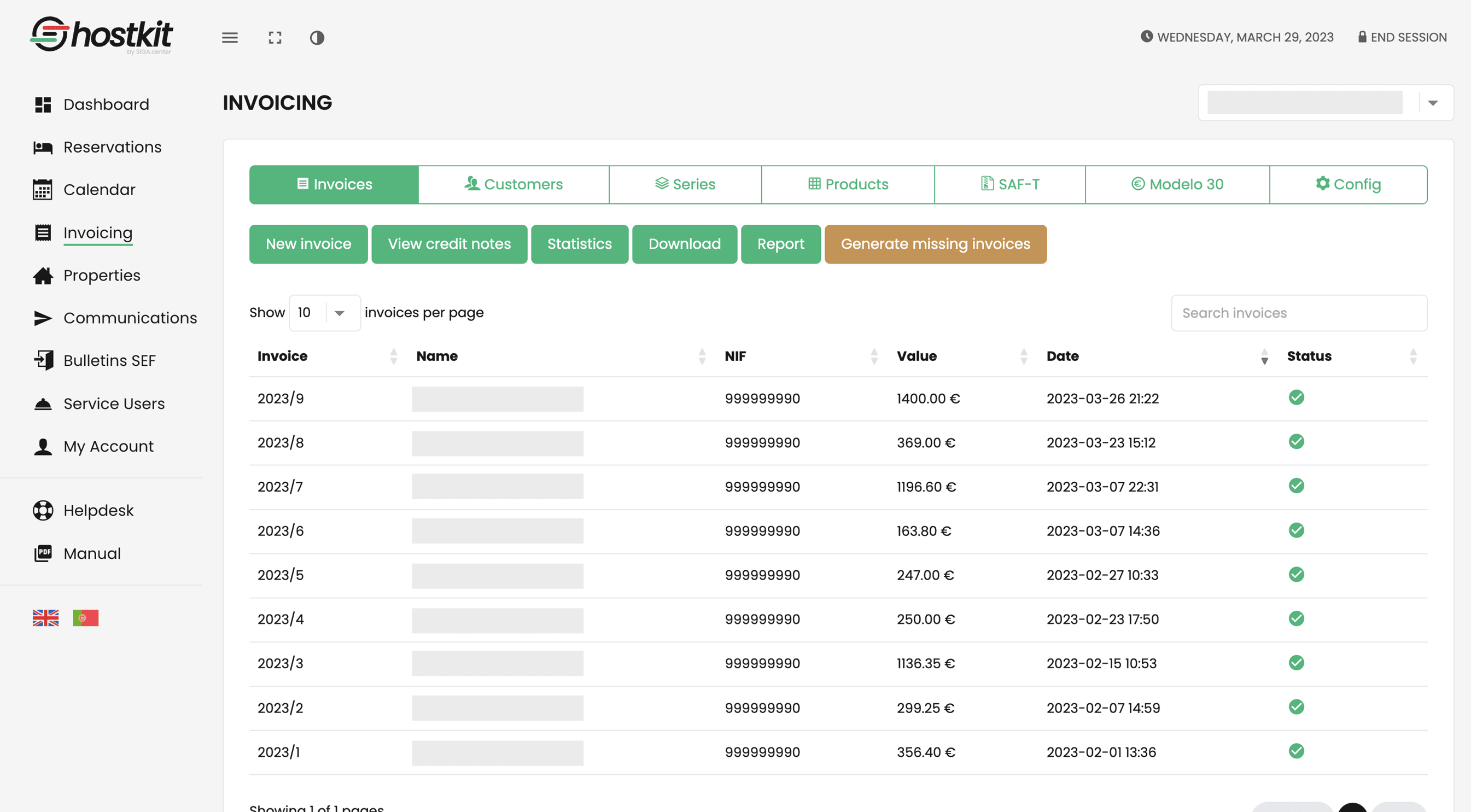Open the Helpdesk section
The height and width of the screenshot is (812, 1471).
98,510
